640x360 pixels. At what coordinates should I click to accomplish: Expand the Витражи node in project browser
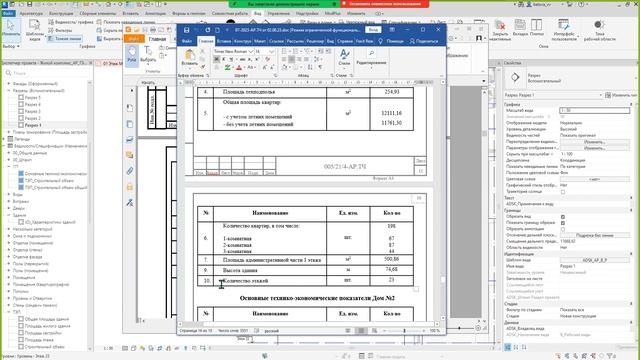9,201
